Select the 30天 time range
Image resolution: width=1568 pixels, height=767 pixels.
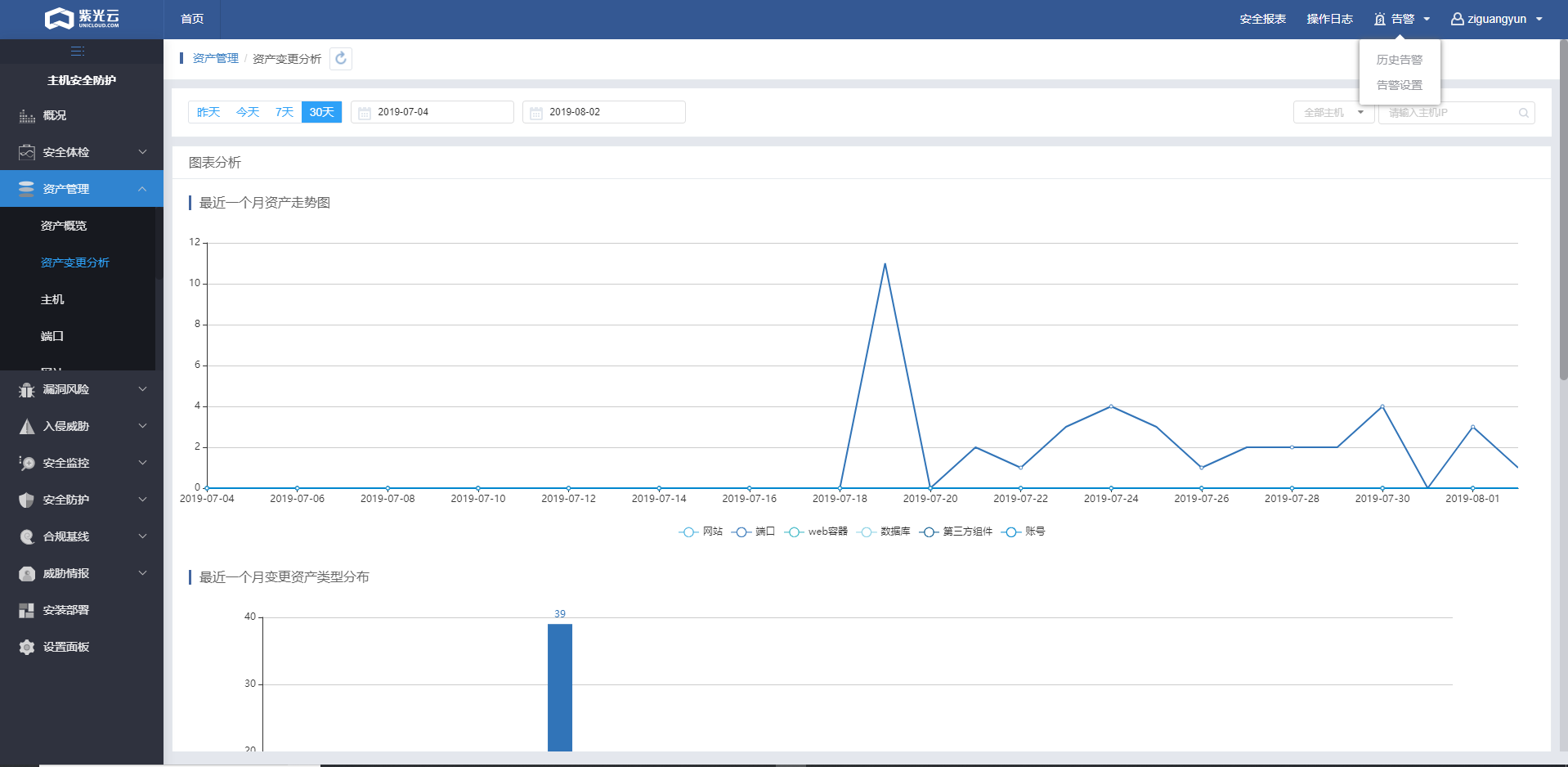(321, 112)
